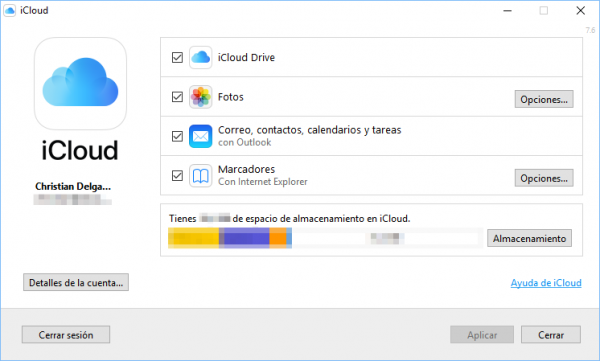Toggle the Marcadores checkbox
The image size is (600, 361).
[177, 176]
